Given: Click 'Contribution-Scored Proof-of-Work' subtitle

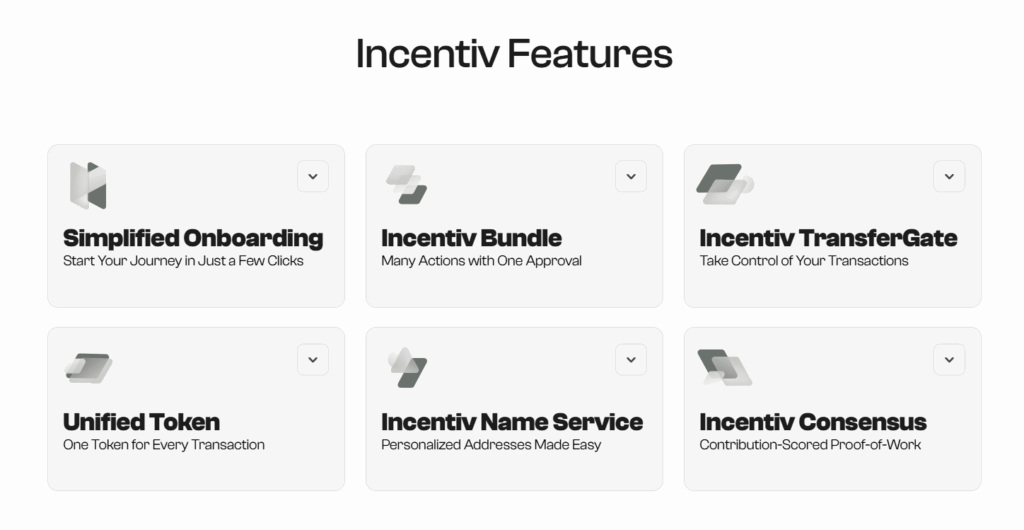Looking at the screenshot, I should click(x=810, y=444).
